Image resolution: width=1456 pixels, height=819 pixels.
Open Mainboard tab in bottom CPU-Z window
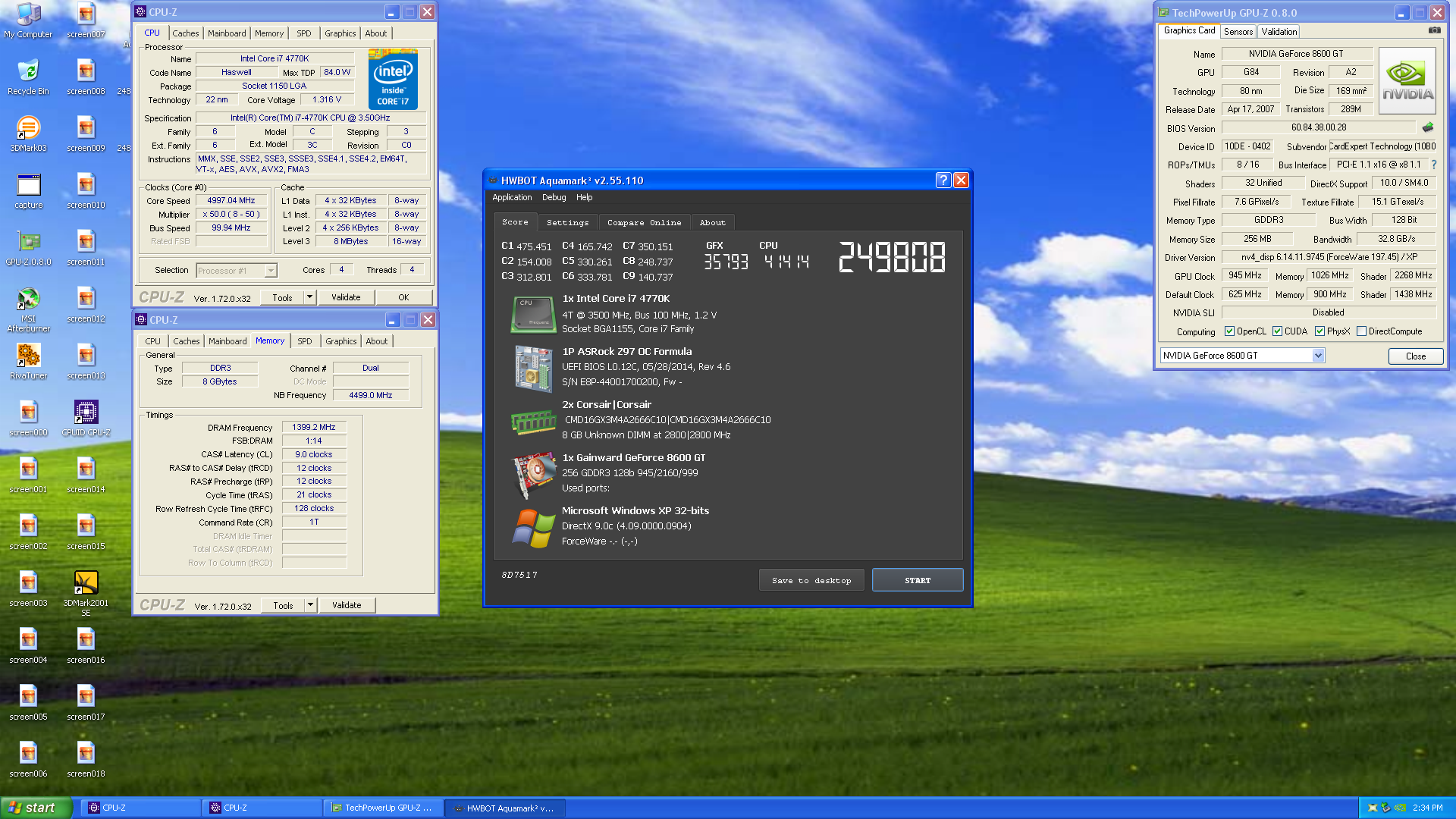227,341
